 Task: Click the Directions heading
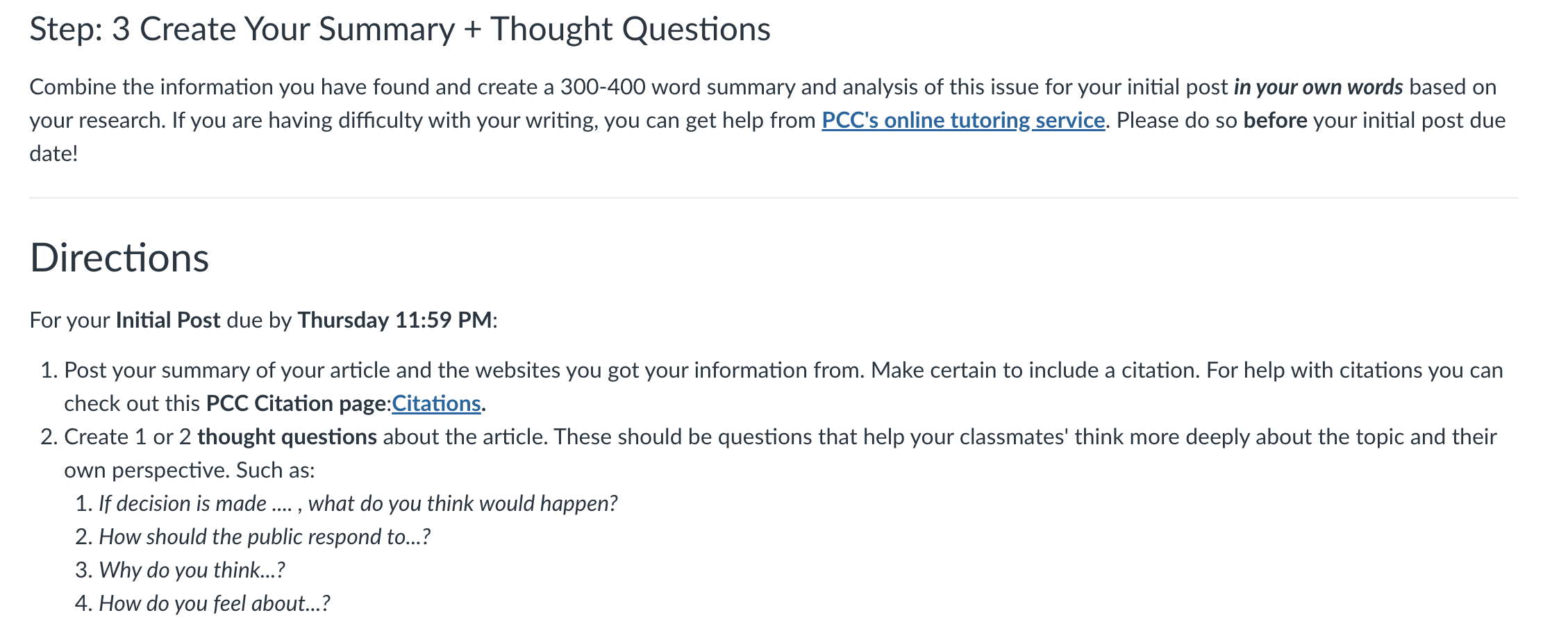(119, 258)
